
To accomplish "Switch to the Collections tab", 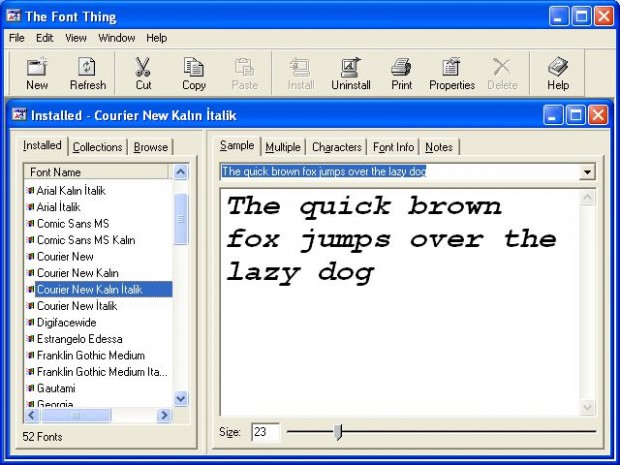I will tap(97, 147).
